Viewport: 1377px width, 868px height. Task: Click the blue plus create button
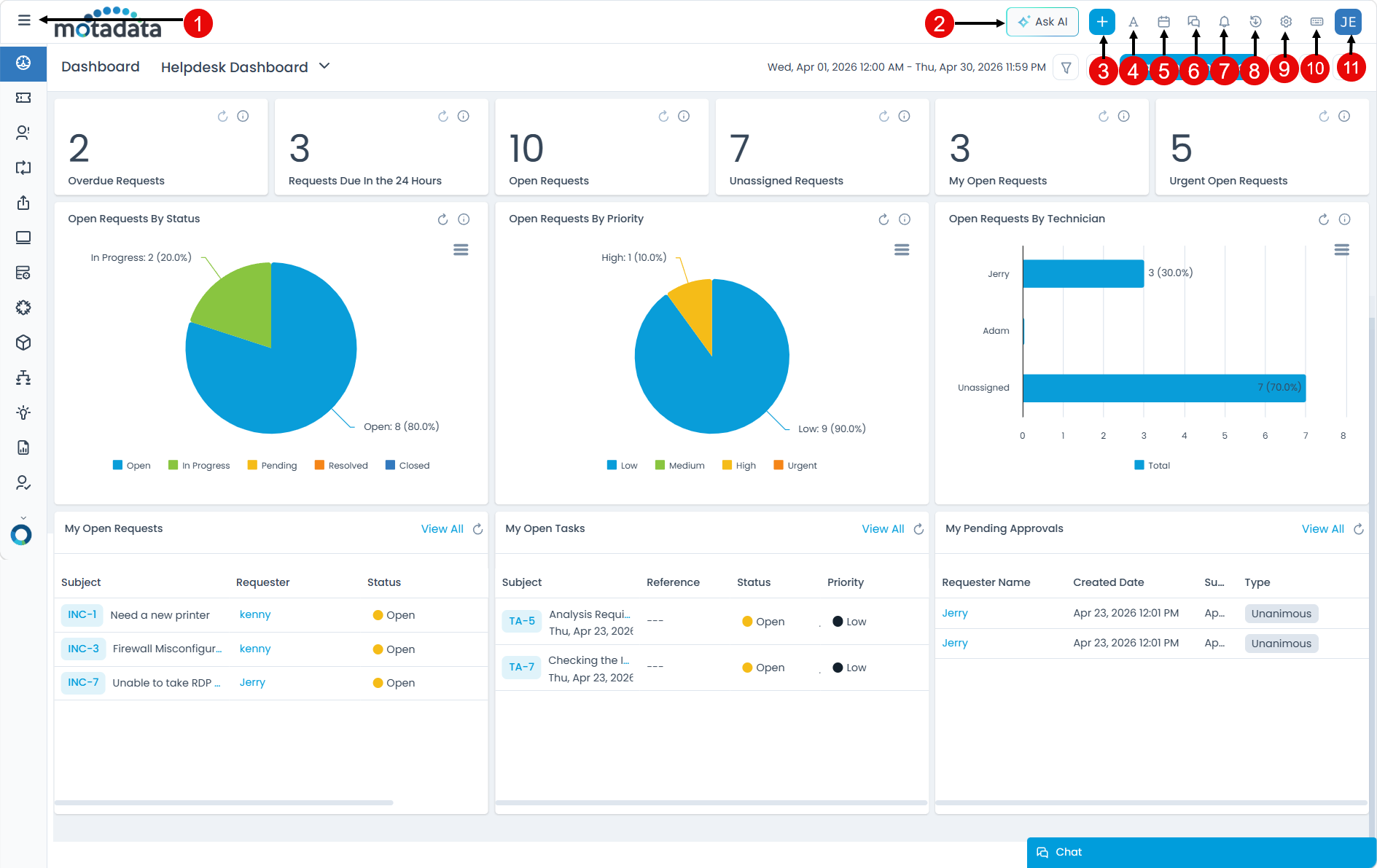click(x=1101, y=22)
